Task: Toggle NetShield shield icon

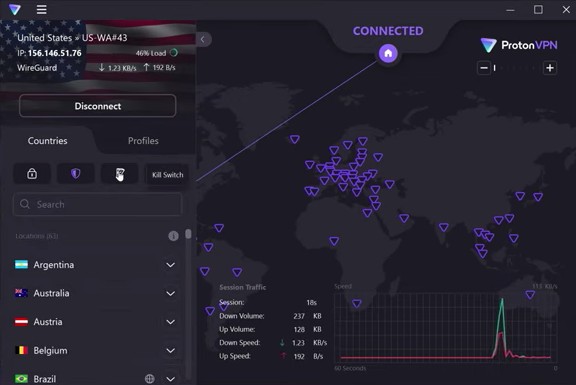Action: click(x=75, y=173)
